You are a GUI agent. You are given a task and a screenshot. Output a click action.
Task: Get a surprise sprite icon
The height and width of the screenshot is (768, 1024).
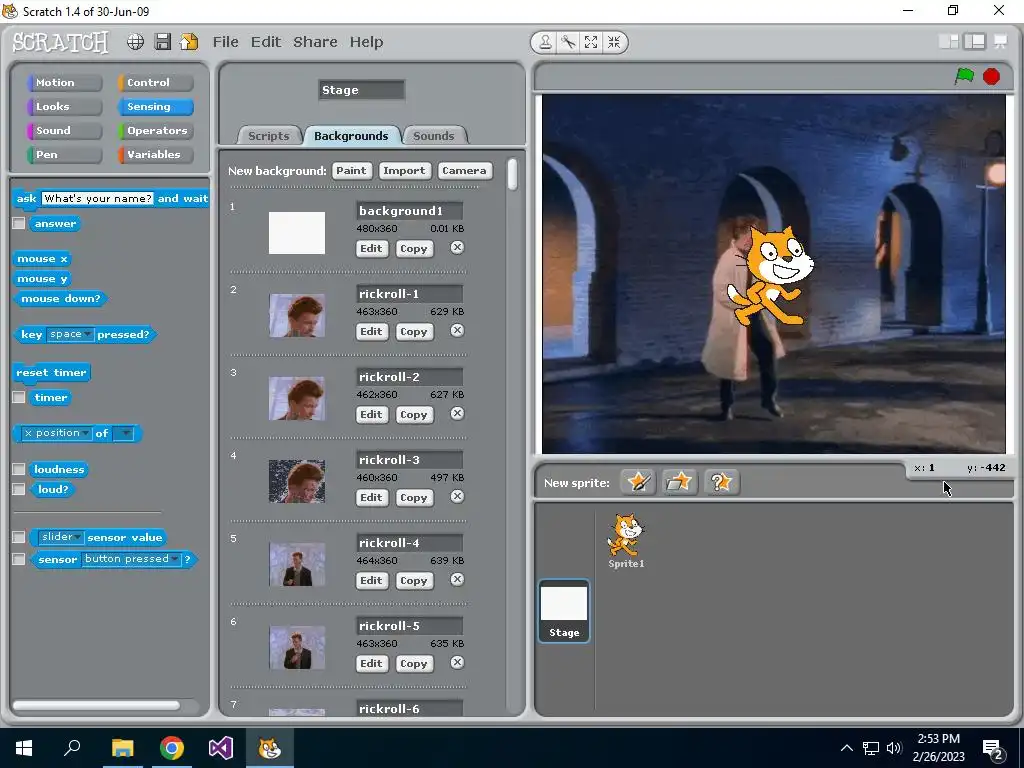721,483
